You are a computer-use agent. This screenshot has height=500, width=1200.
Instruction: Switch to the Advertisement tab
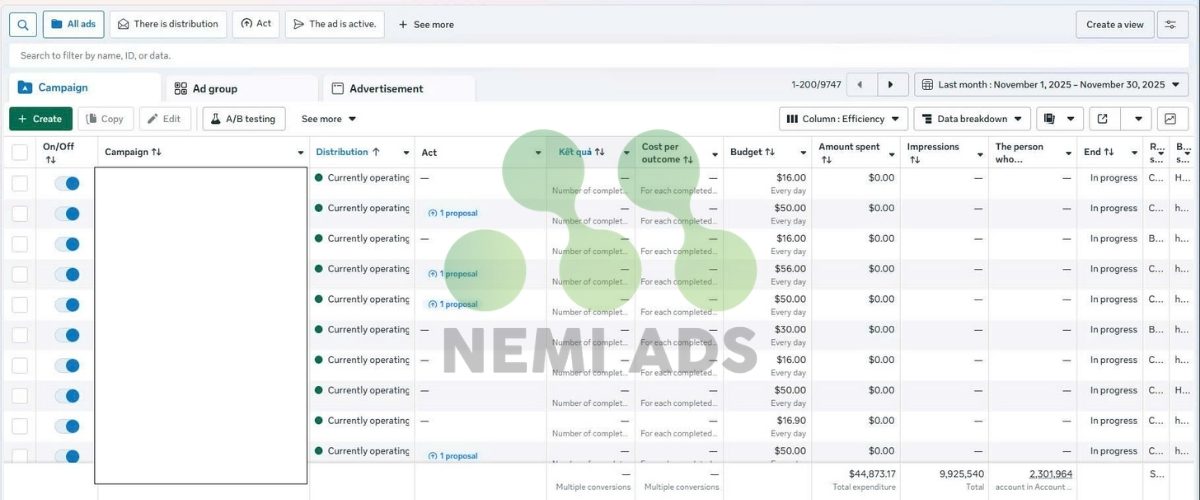(x=398, y=88)
